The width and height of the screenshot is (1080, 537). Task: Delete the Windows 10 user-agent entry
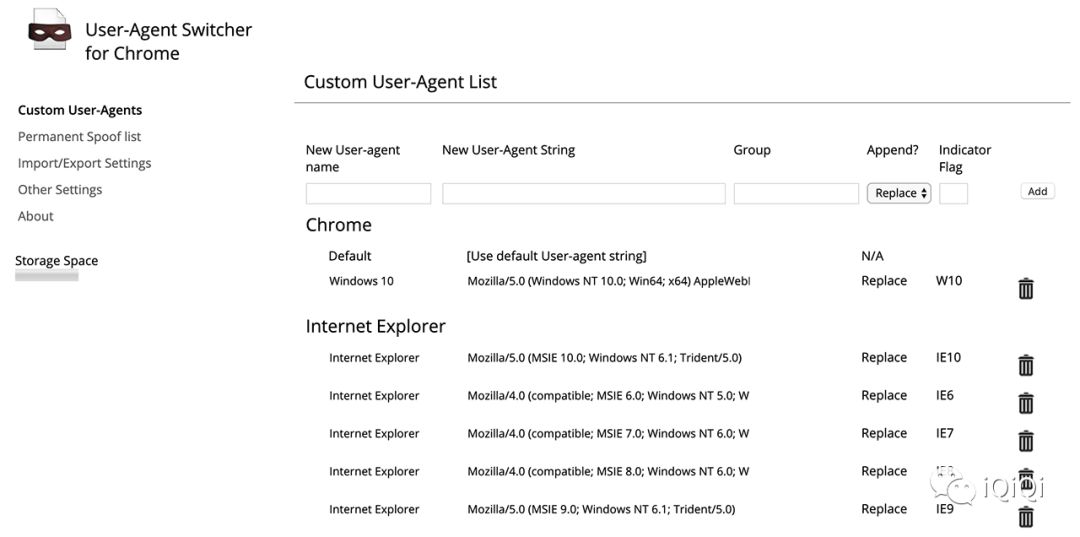[1026, 288]
